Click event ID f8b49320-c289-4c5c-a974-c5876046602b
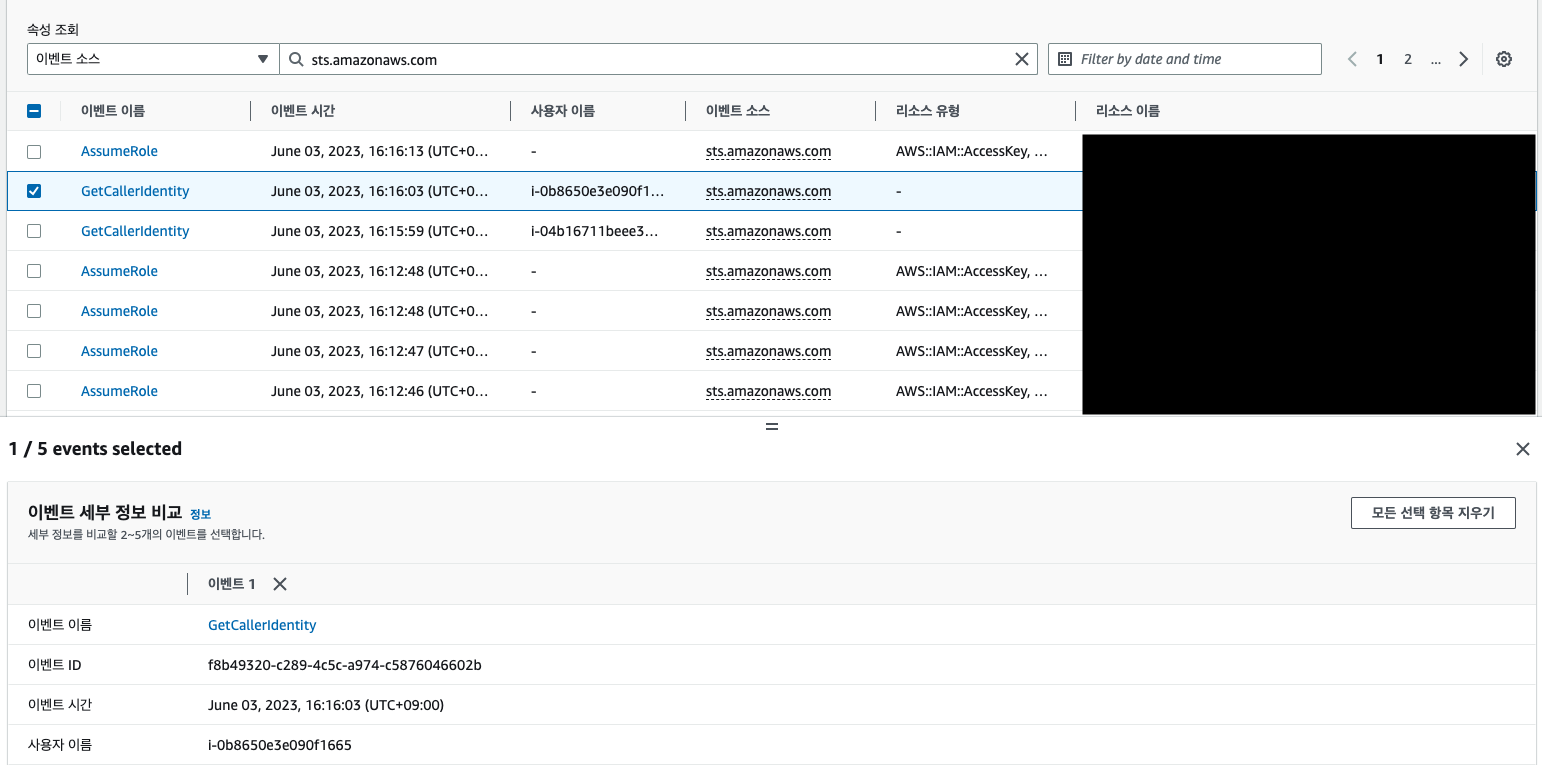1542x765 pixels. 345,665
